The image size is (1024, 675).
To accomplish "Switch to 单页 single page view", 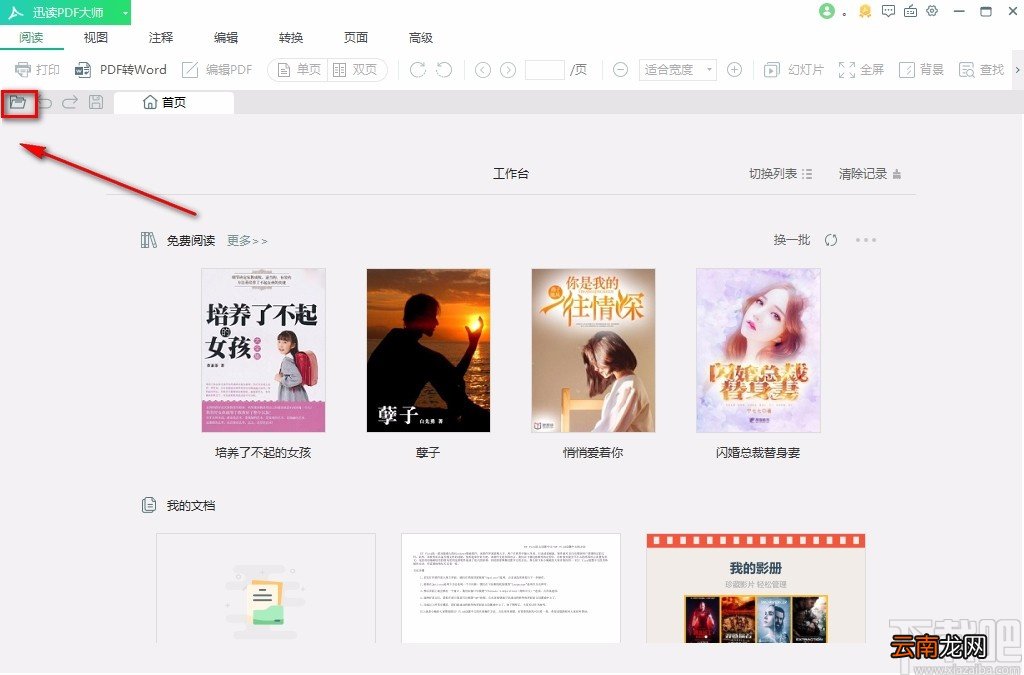I will point(298,70).
